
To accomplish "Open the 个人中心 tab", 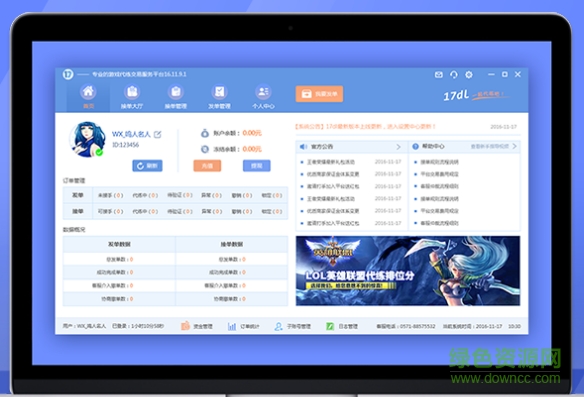I will (x=263, y=97).
